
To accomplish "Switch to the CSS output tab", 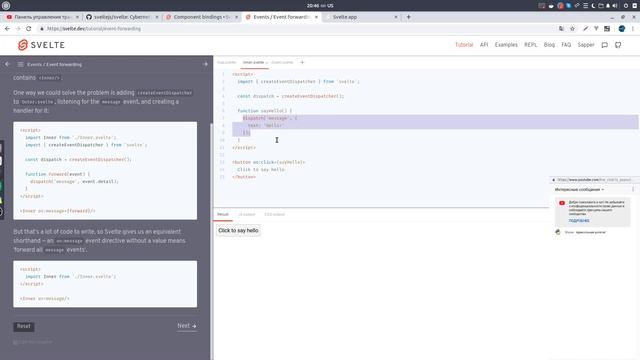I will 274,214.
